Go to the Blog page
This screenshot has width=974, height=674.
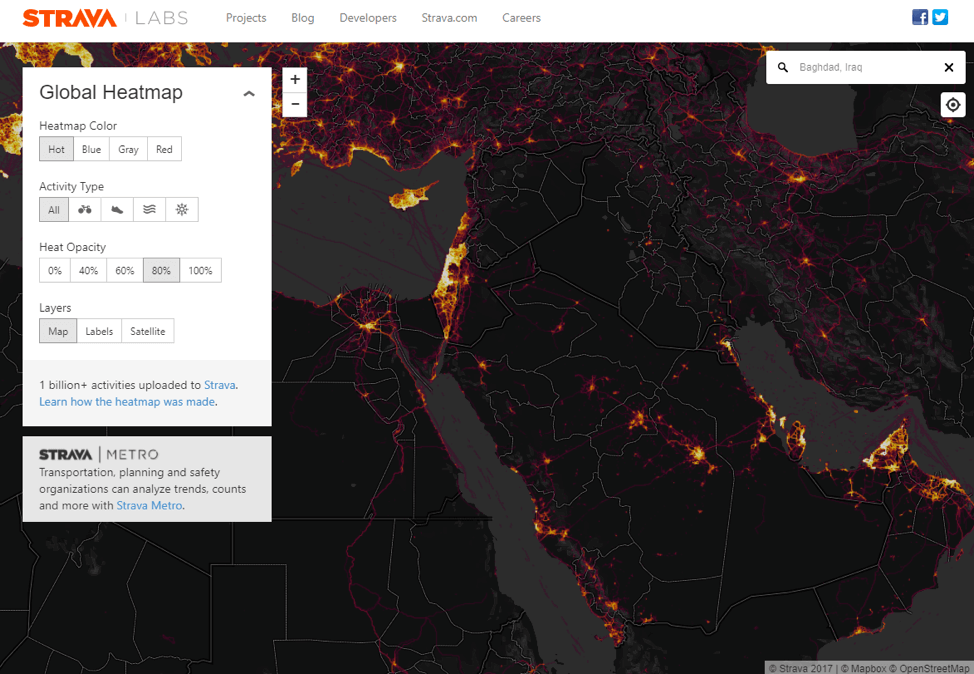[303, 18]
